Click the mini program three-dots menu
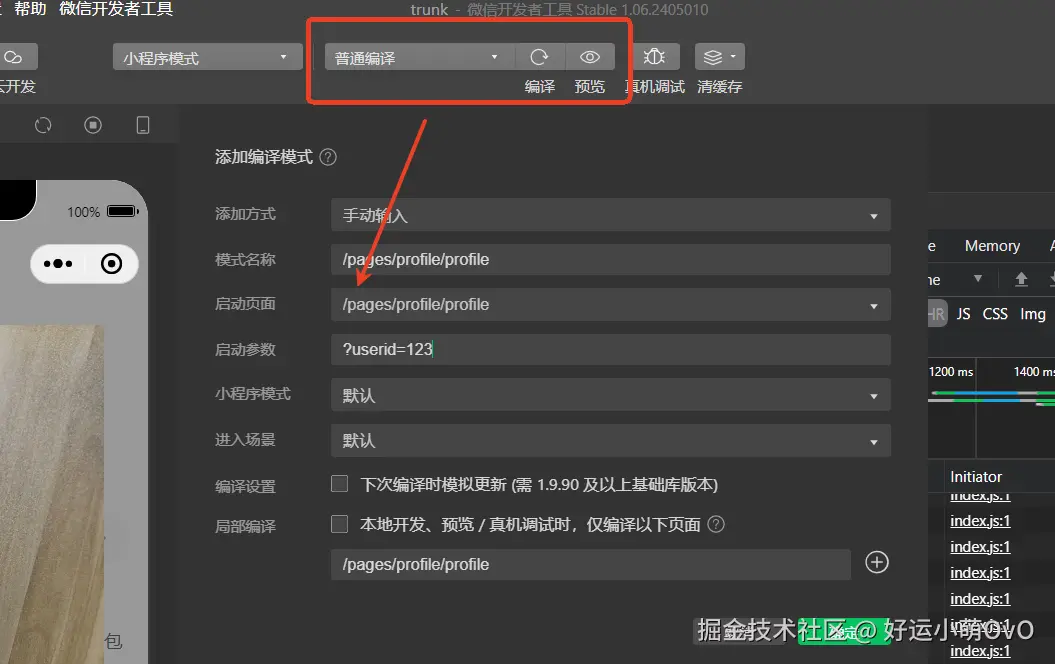Screen dimensions: 1055x664 pyautogui.click(x=58, y=264)
